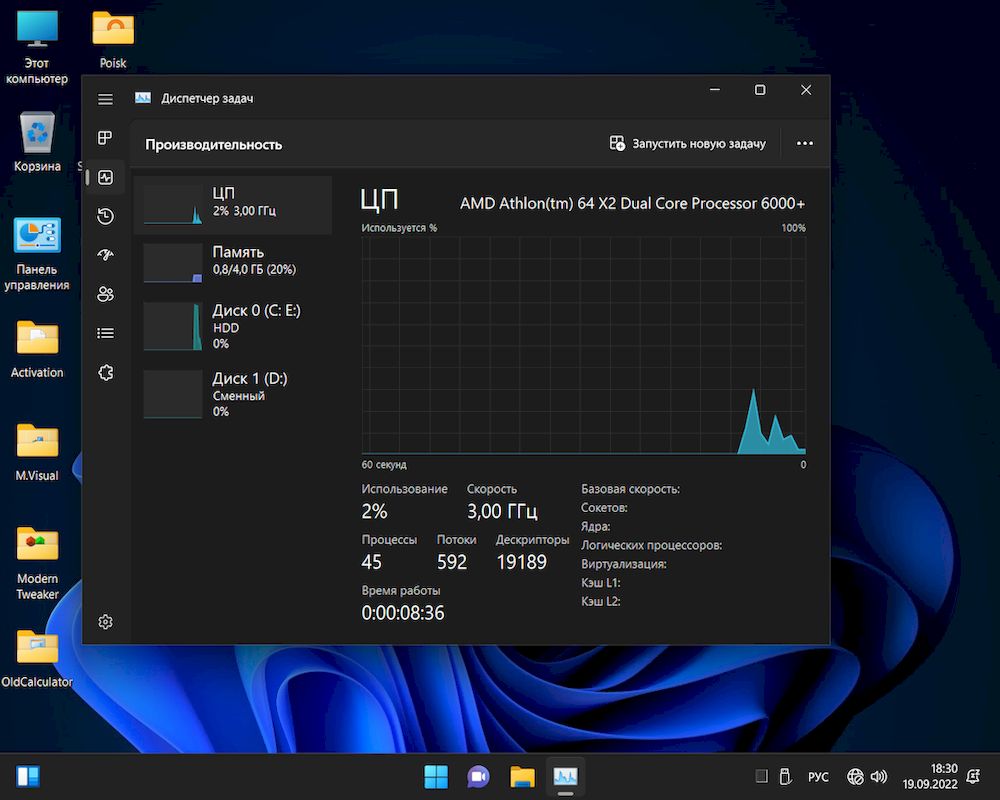Open the Services puzzle-piece icon

point(105,372)
